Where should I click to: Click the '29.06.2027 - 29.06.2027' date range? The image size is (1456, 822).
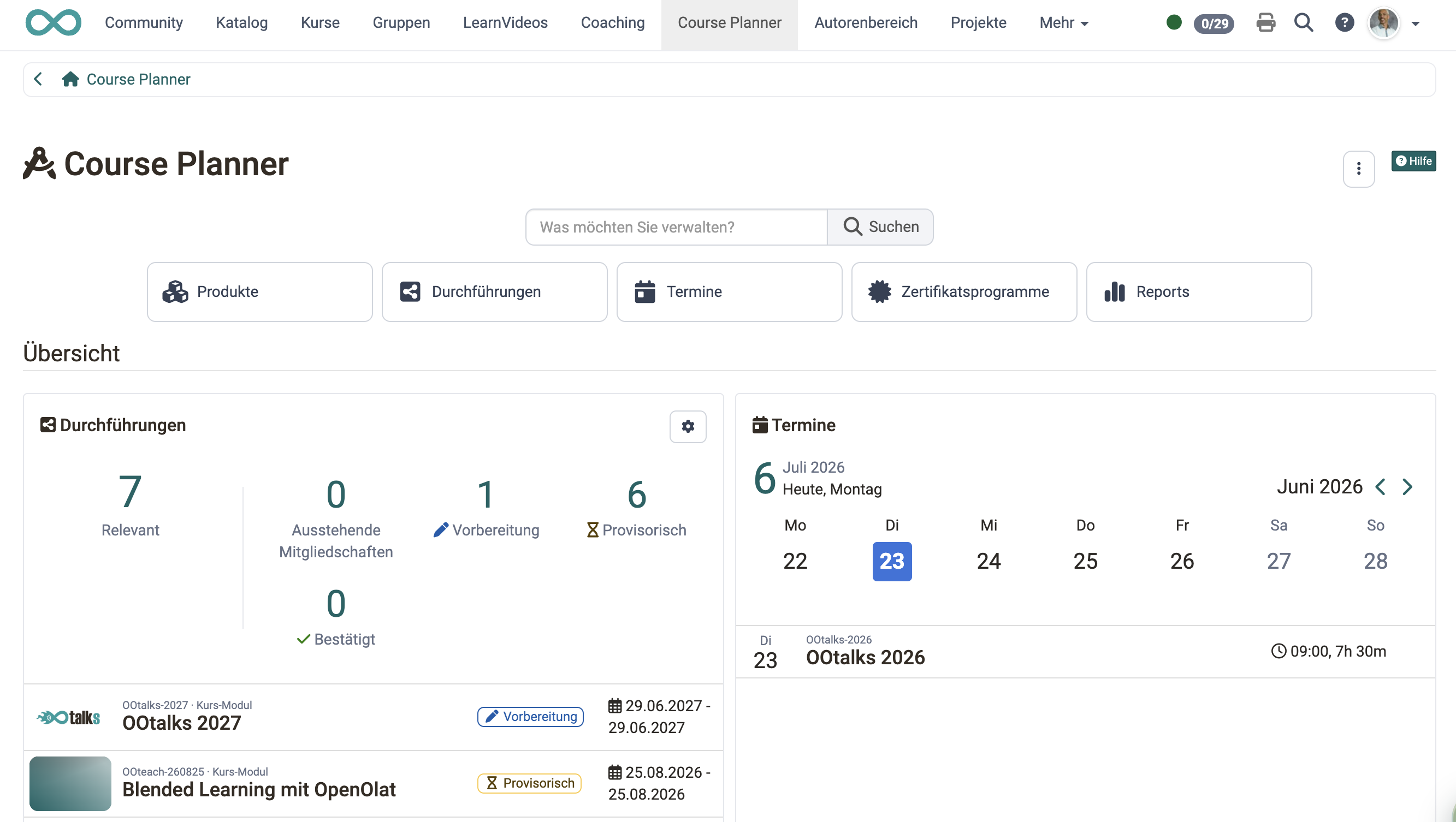659,716
